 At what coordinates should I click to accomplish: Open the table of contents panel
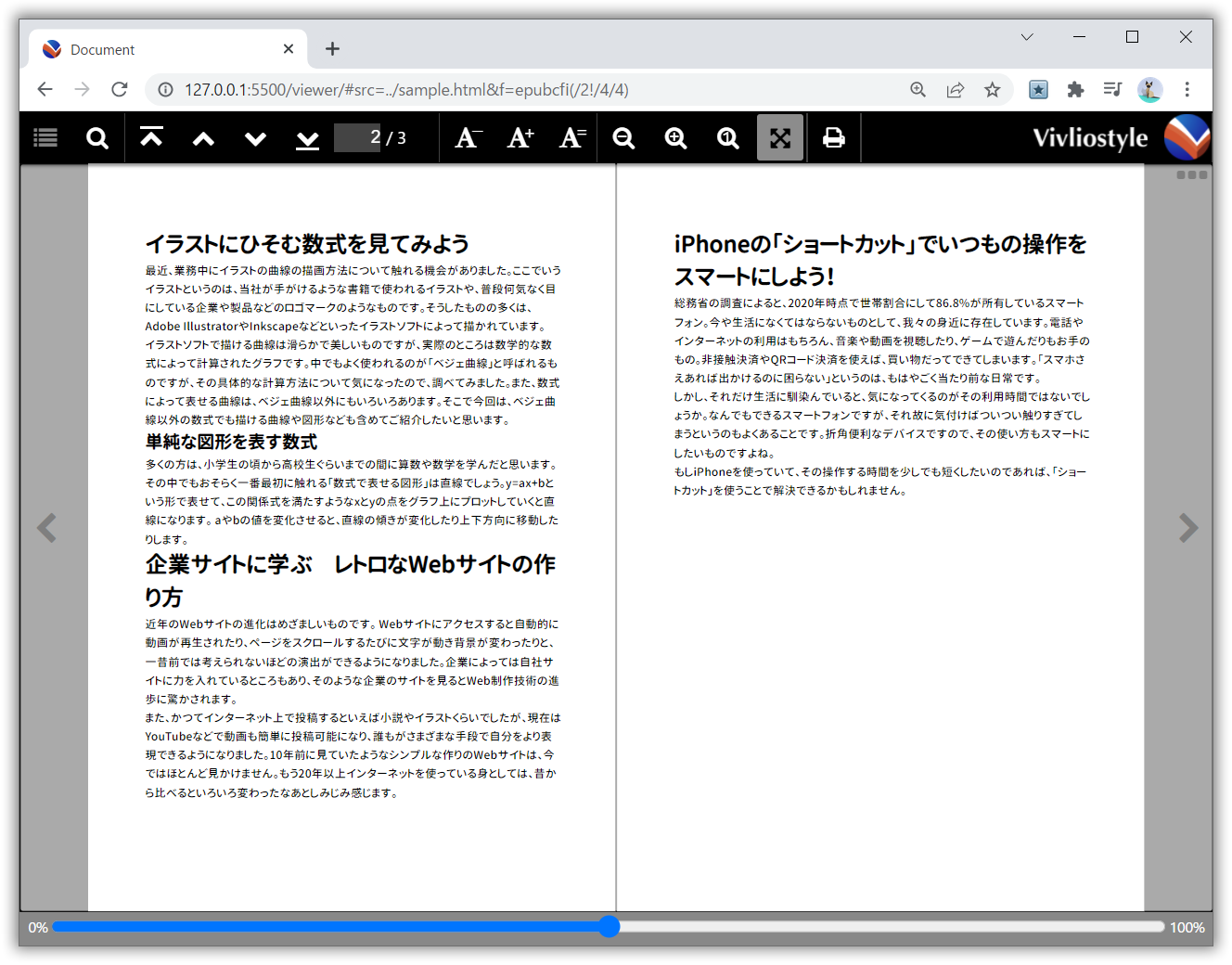click(x=45, y=137)
